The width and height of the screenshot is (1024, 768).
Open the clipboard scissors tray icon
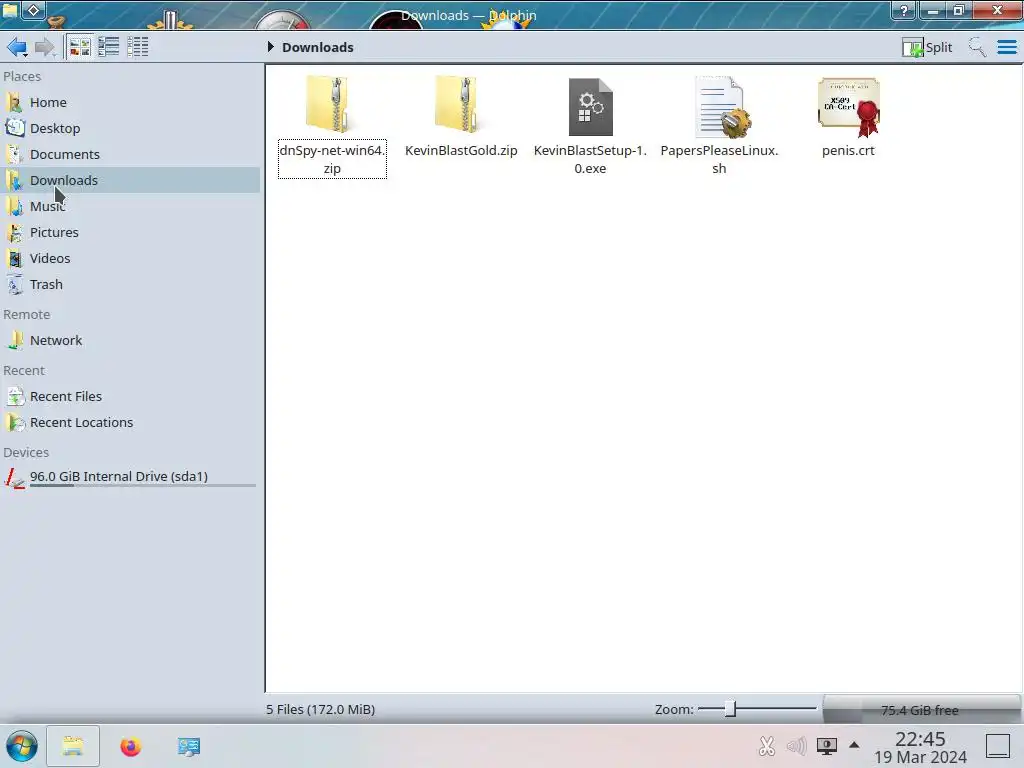point(767,746)
